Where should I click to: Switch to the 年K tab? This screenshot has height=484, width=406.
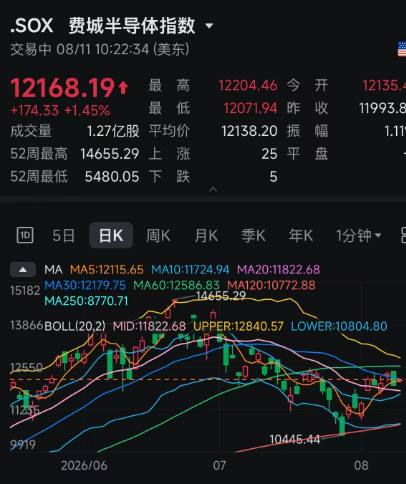[301, 236]
